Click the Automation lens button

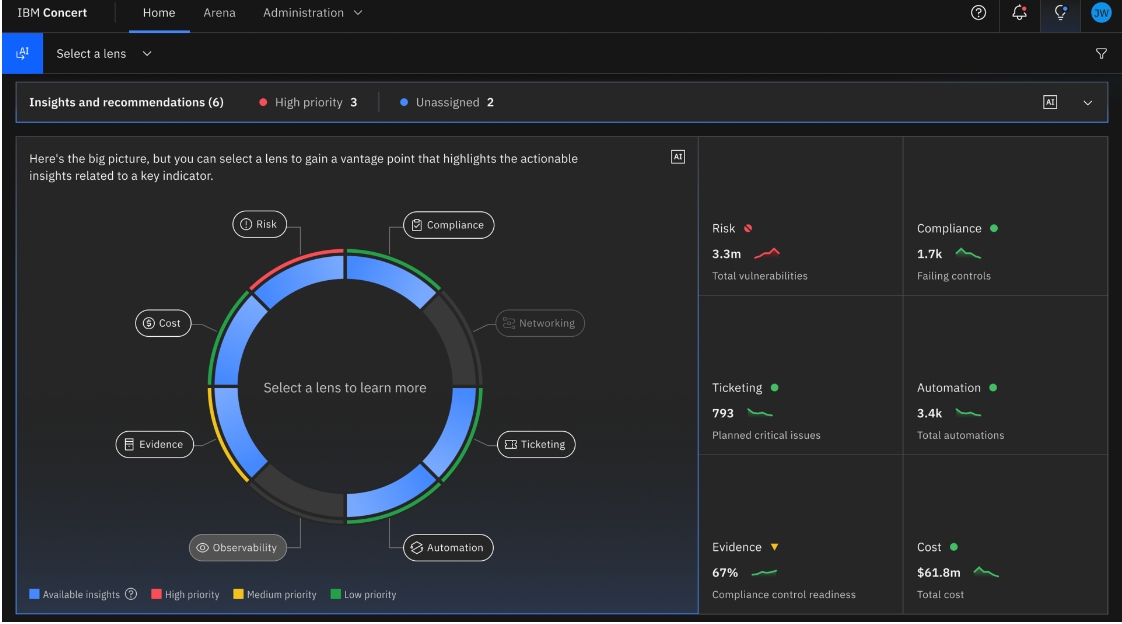[448, 548]
